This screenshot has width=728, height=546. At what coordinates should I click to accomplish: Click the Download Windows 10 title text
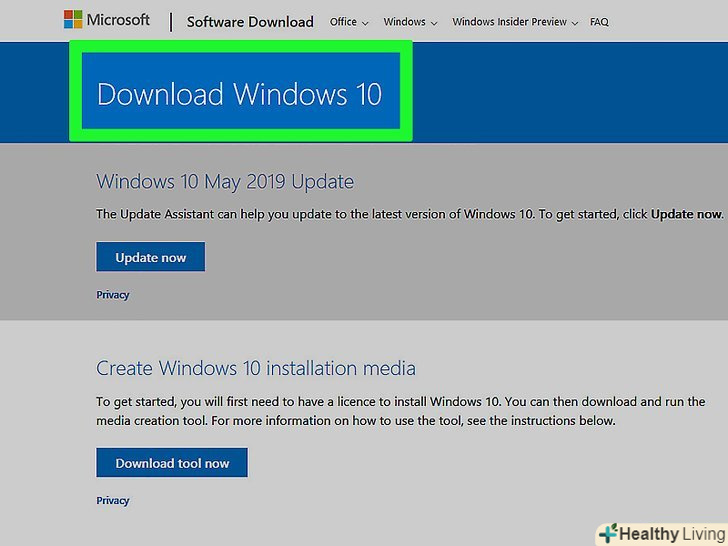240,94
